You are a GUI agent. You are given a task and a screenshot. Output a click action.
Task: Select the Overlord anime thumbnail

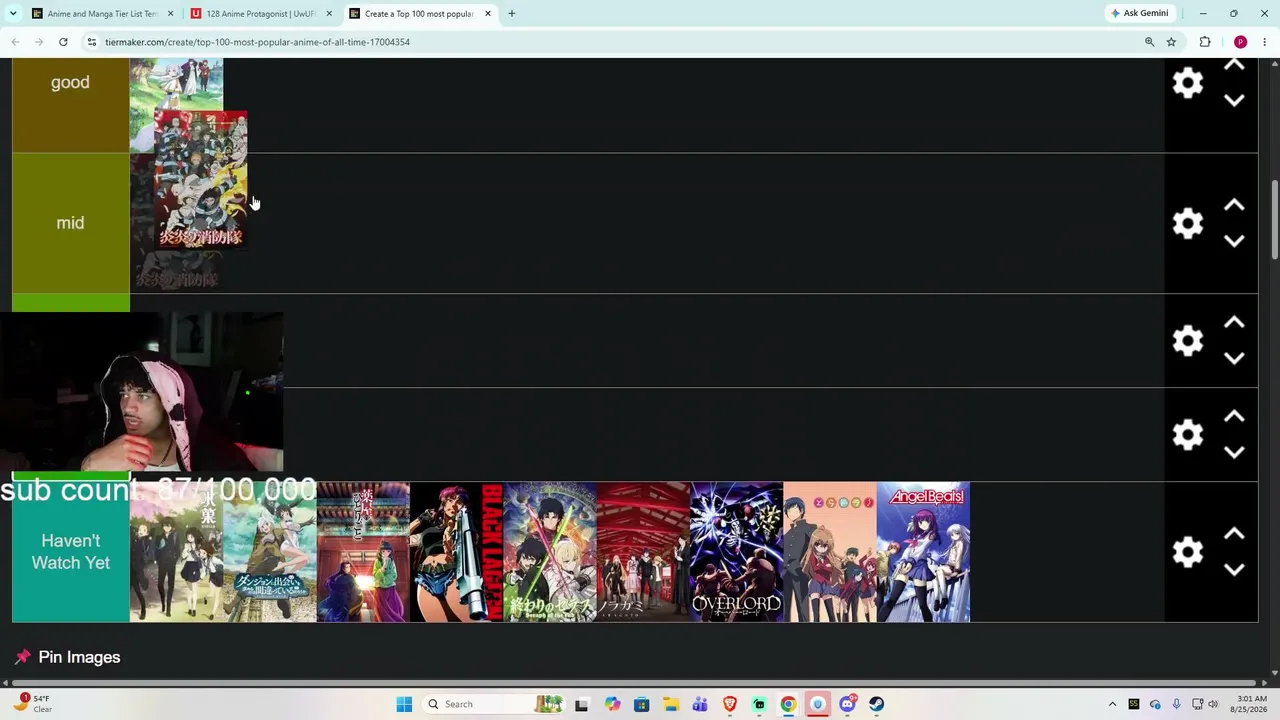(737, 552)
